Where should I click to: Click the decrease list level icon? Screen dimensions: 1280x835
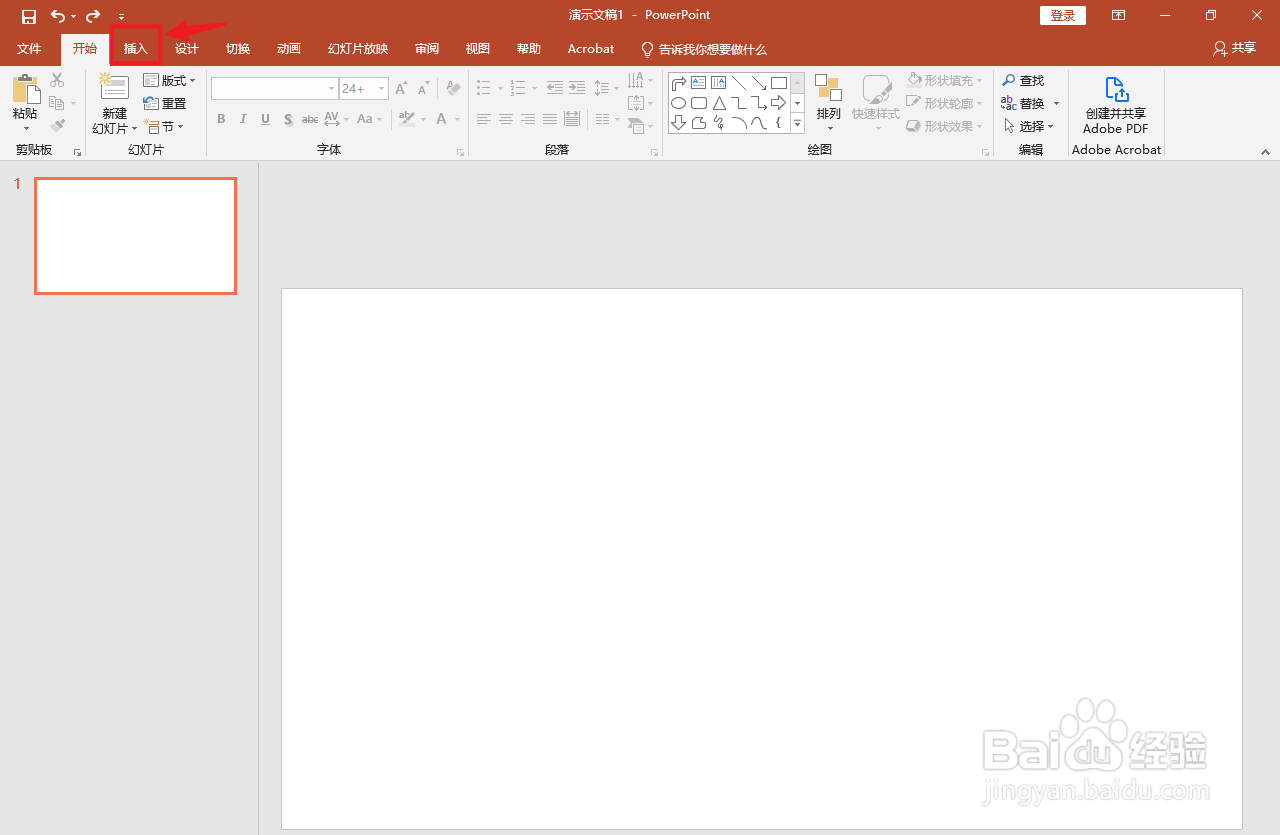click(555, 88)
